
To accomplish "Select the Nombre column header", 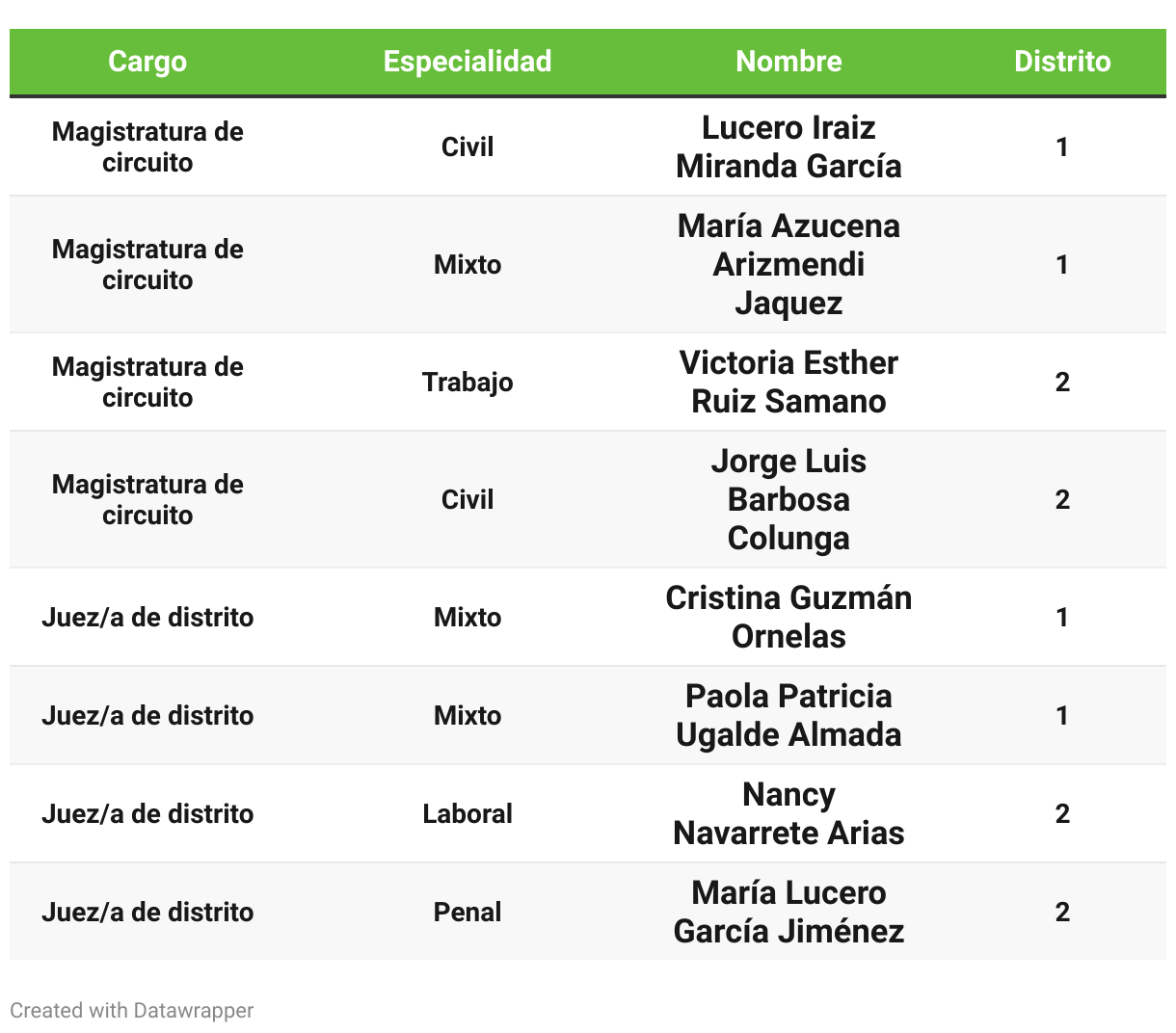I will [788, 62].
